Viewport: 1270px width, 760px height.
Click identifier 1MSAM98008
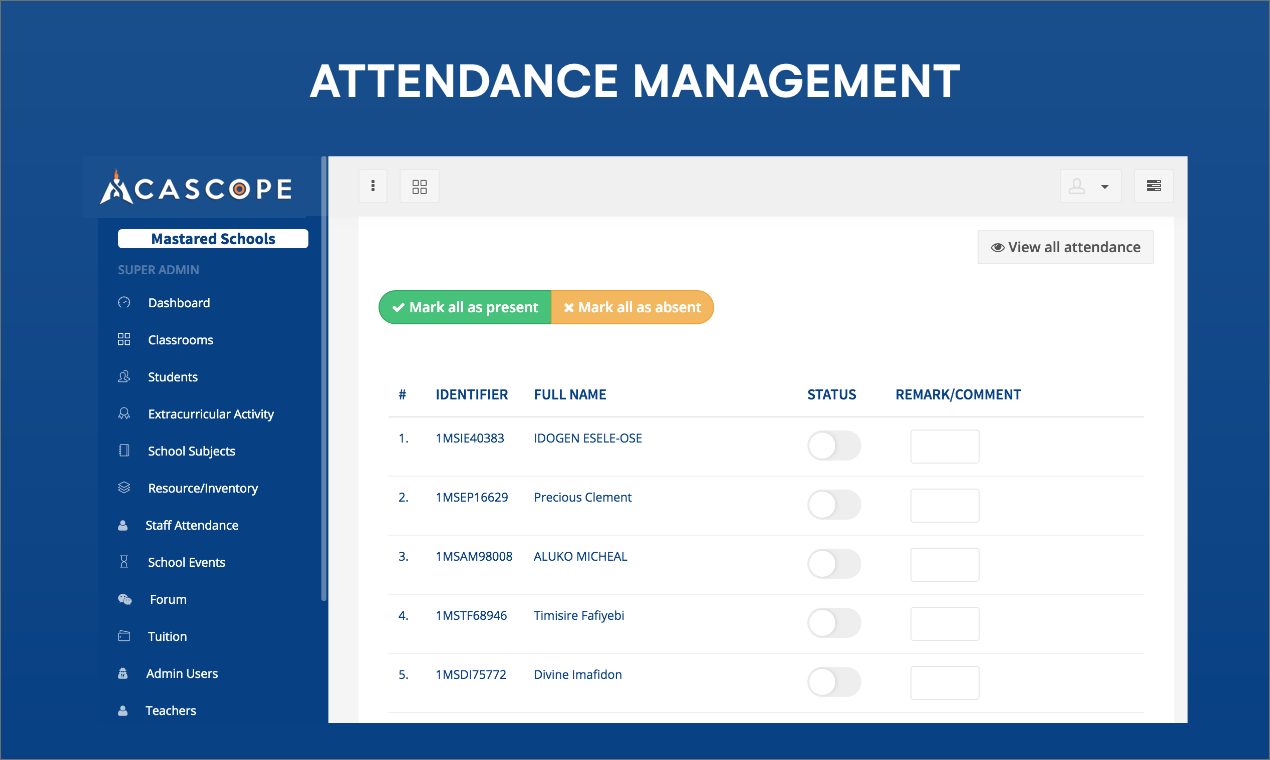click(x=474, y=556)
